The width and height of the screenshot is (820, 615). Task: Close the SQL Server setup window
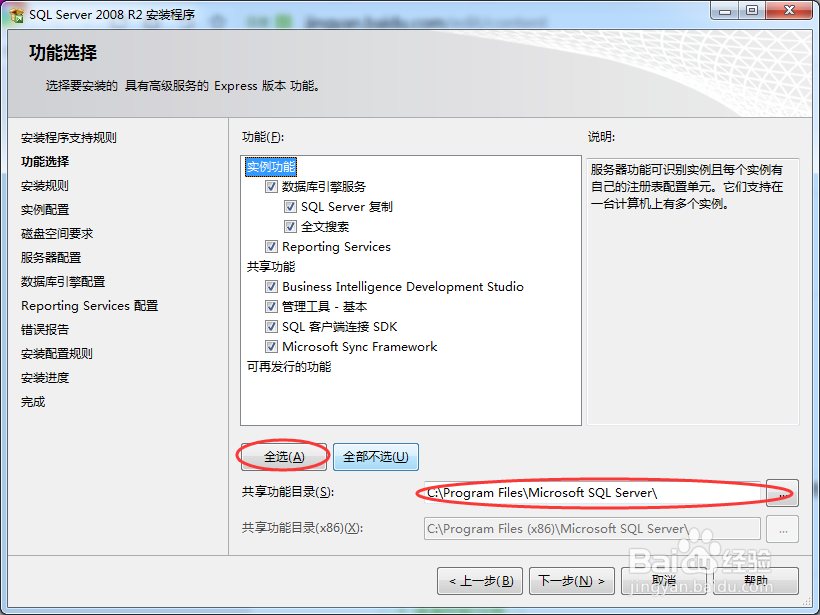tap(790, 10)
